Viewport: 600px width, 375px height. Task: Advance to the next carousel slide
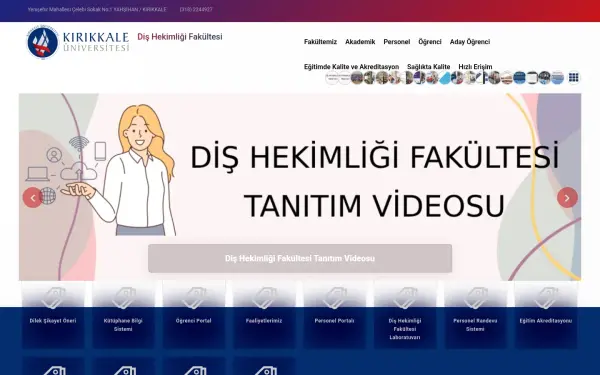[567, 197]
